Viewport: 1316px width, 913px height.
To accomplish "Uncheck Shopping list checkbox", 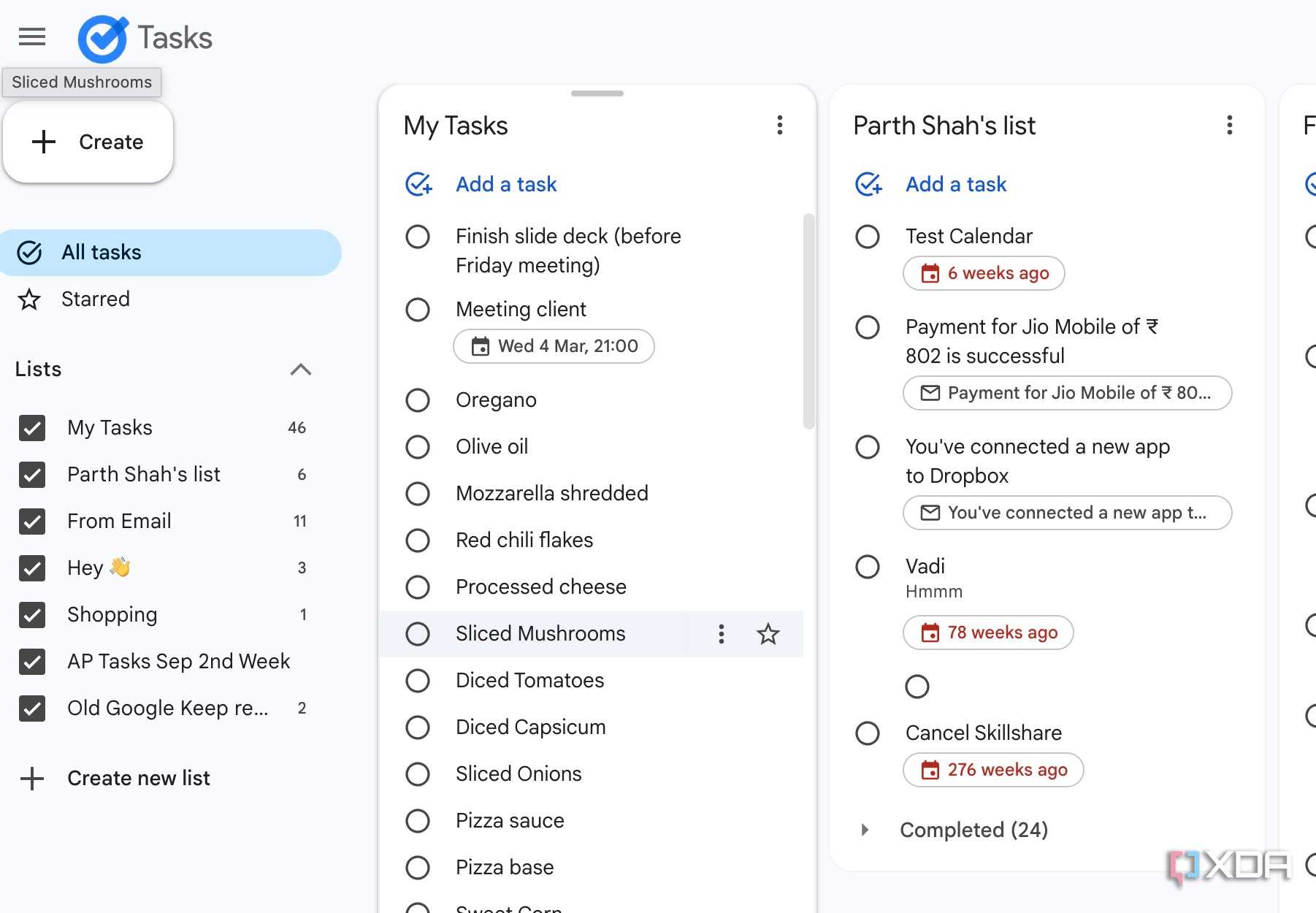I will click(32, 615).
